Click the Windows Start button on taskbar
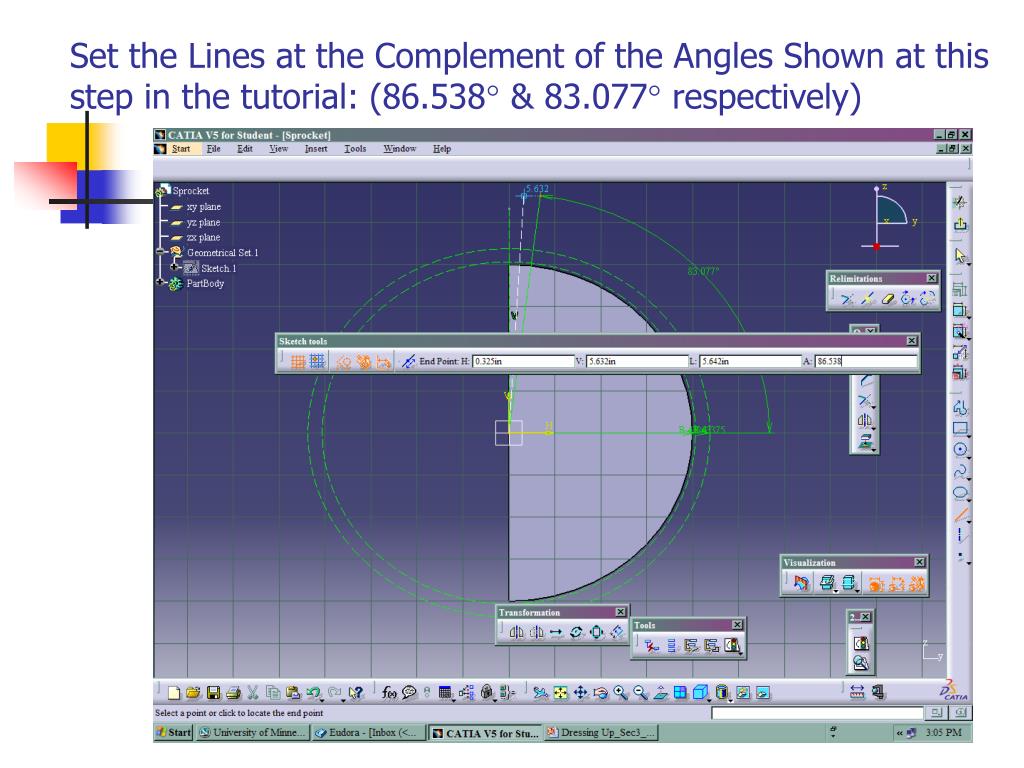1024x768 pixels. coord(174,733)
